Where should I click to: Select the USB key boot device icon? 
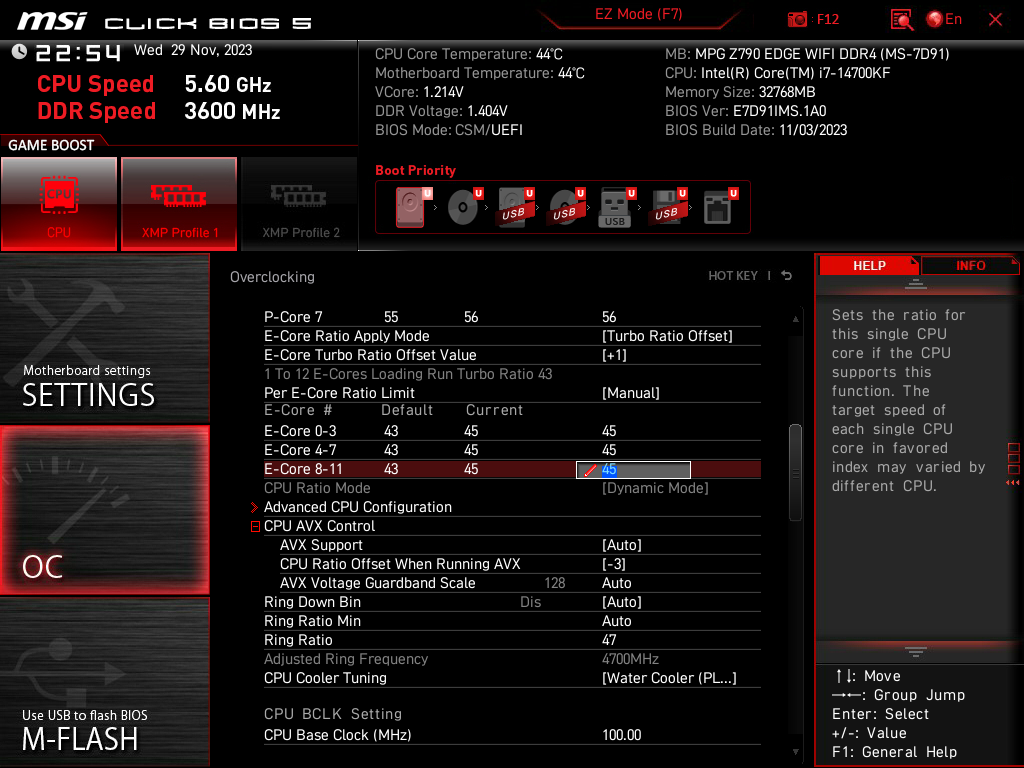click(x=616, y=207)
